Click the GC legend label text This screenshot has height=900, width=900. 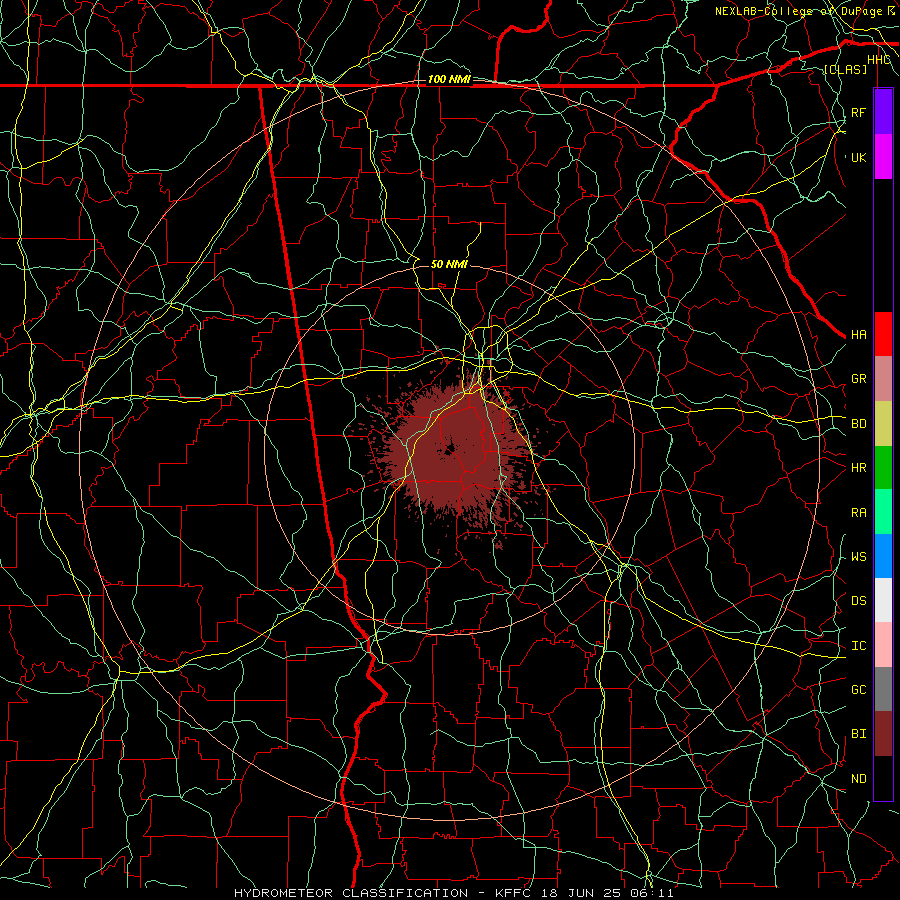point(858,690)
